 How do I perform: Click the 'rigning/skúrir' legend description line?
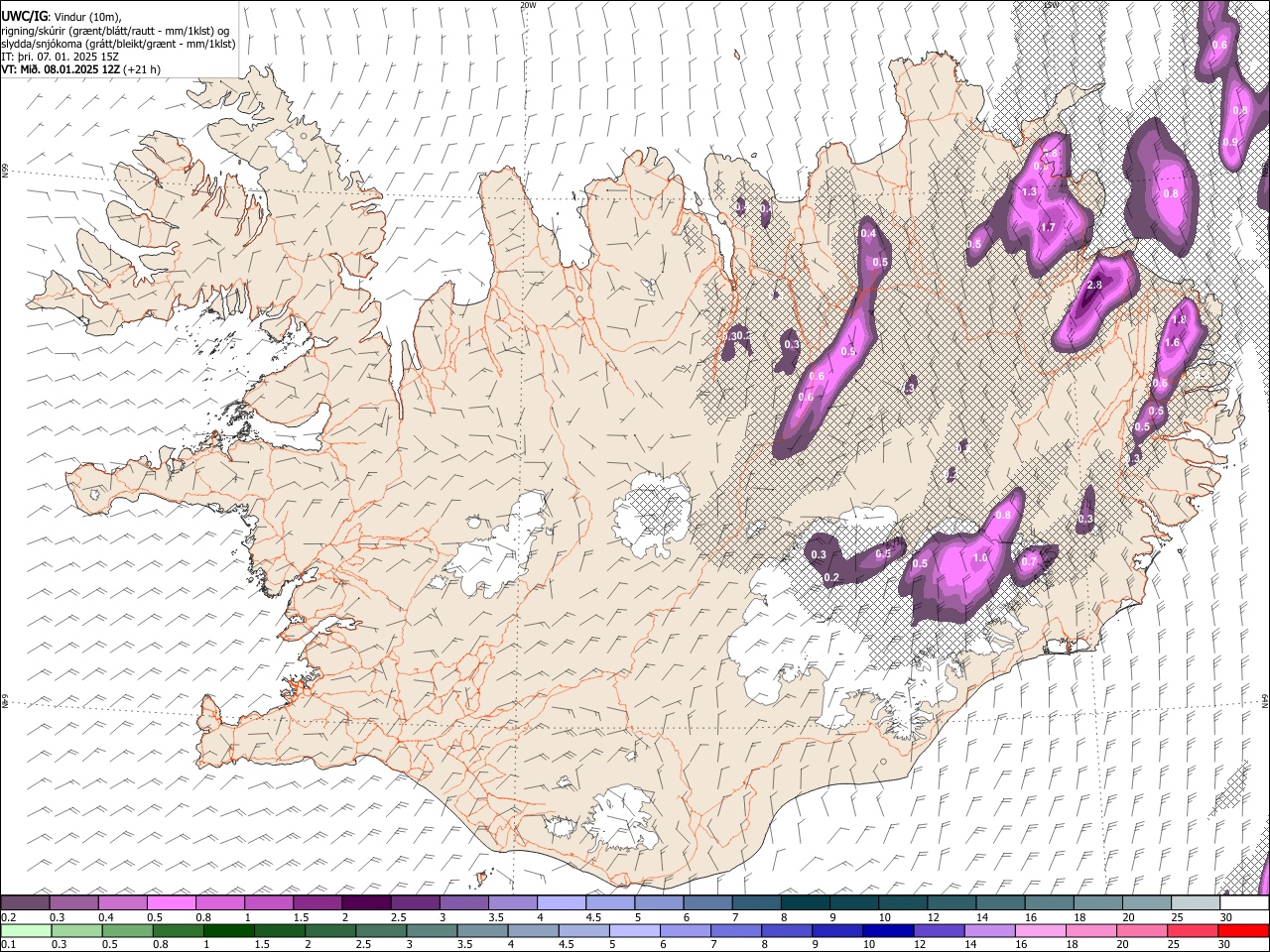[115, 31]
